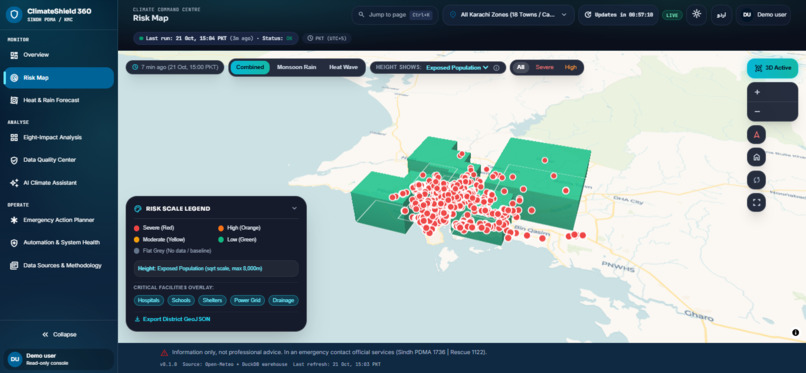
Task: Toggle the Power Grid overlay chip
Action: (x=247, y=300)
